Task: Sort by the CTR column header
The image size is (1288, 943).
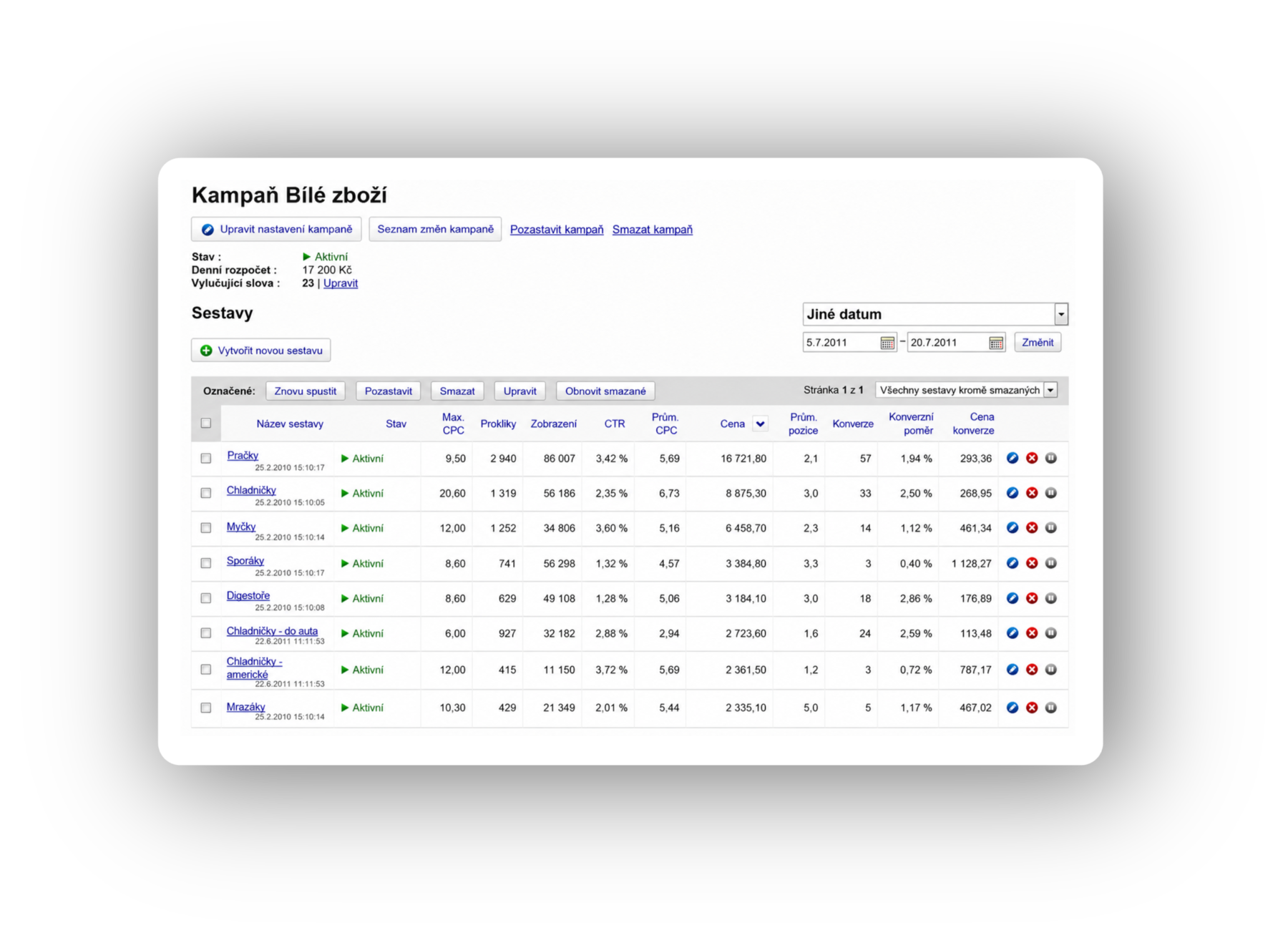Action: (615, 424)
